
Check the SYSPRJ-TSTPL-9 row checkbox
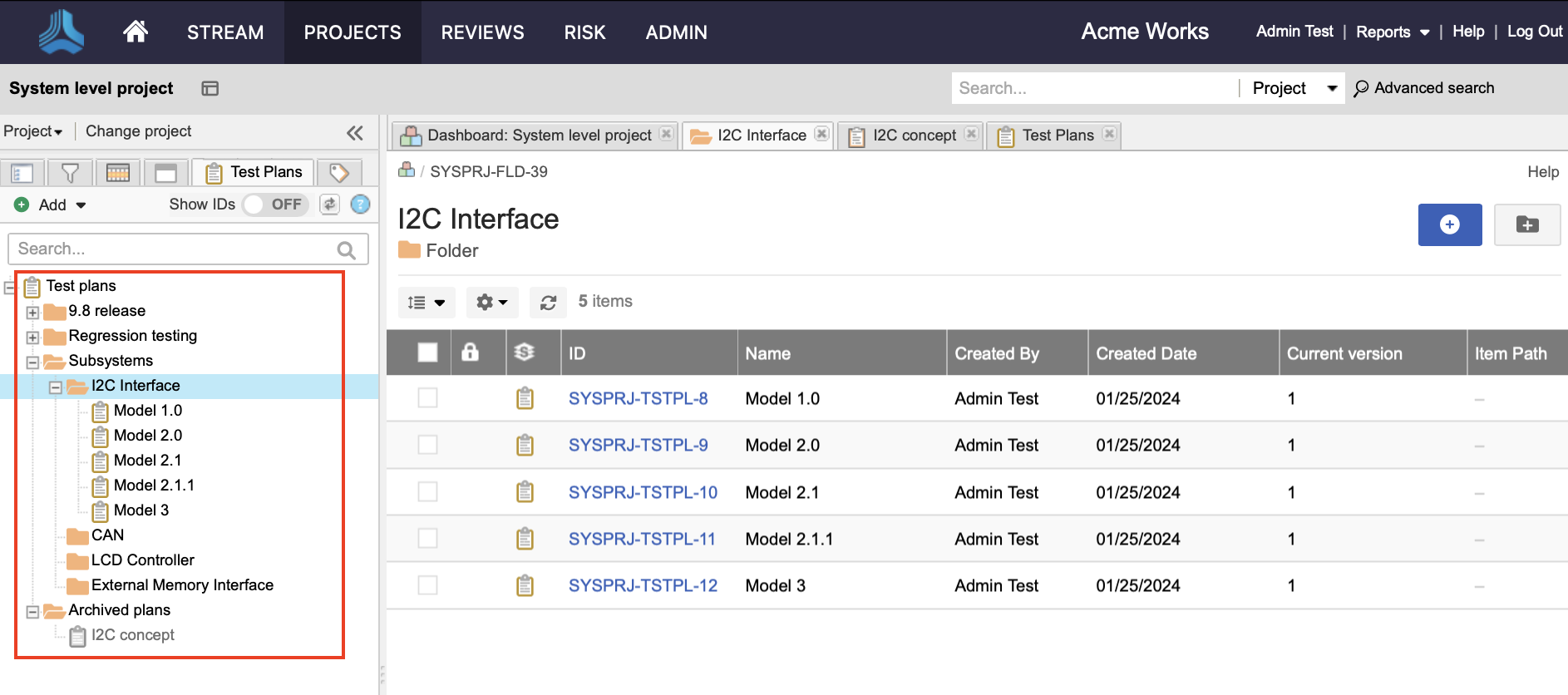(427, 445)
